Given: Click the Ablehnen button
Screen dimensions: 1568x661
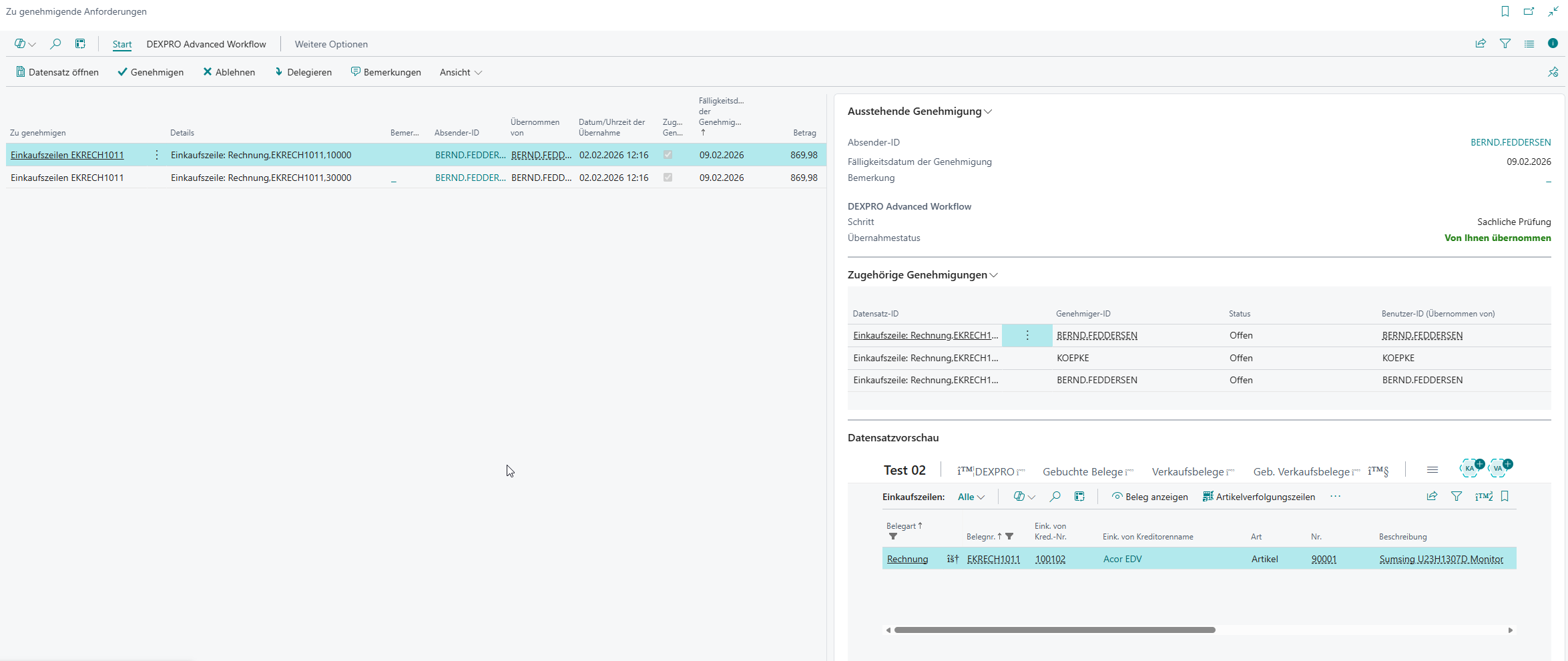Looking at the screenshot, I should [x=229, y=72].
